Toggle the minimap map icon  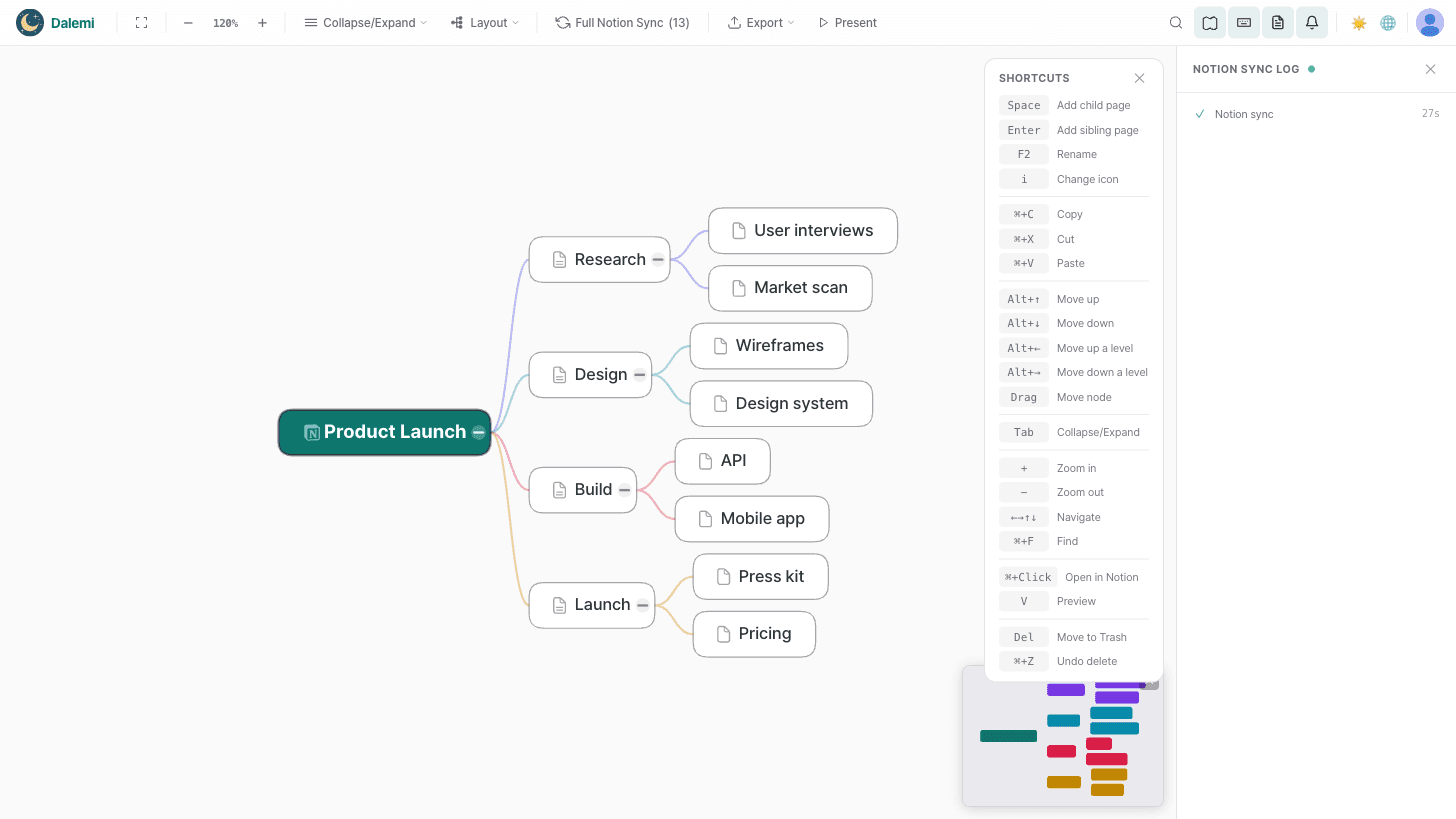(x=1210, y=22)
